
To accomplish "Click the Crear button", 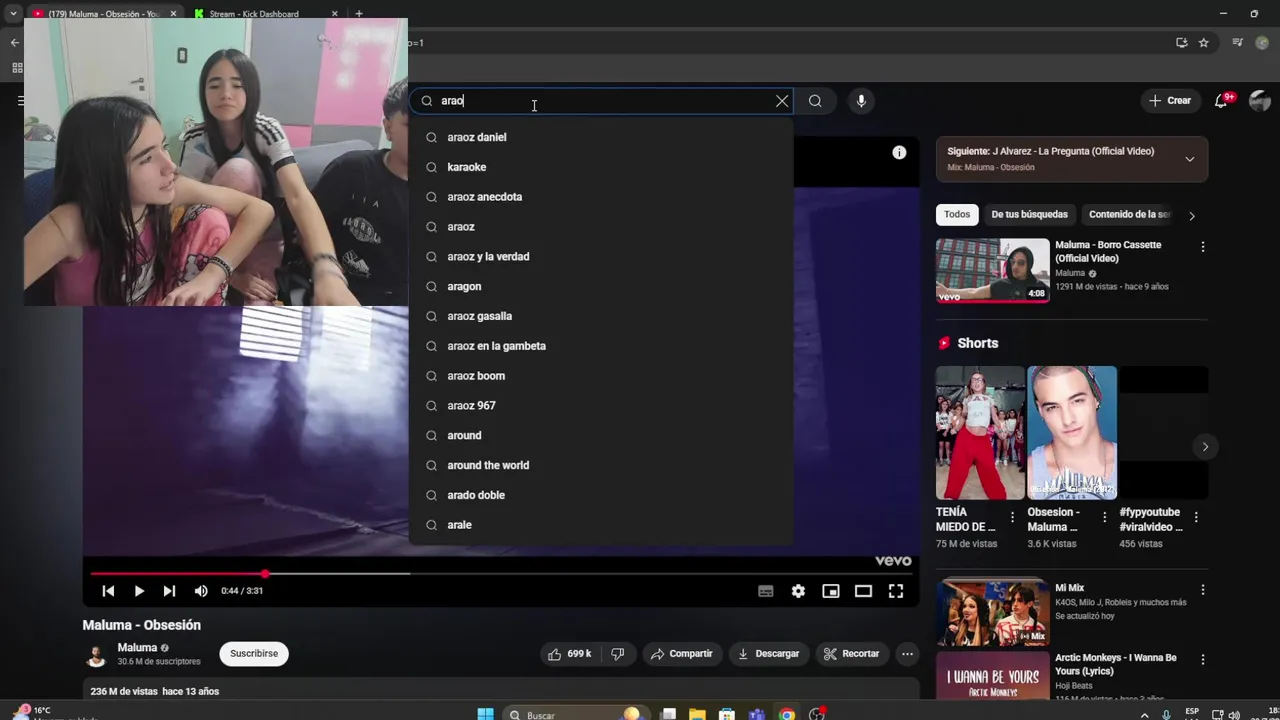I will (1170, 101).
